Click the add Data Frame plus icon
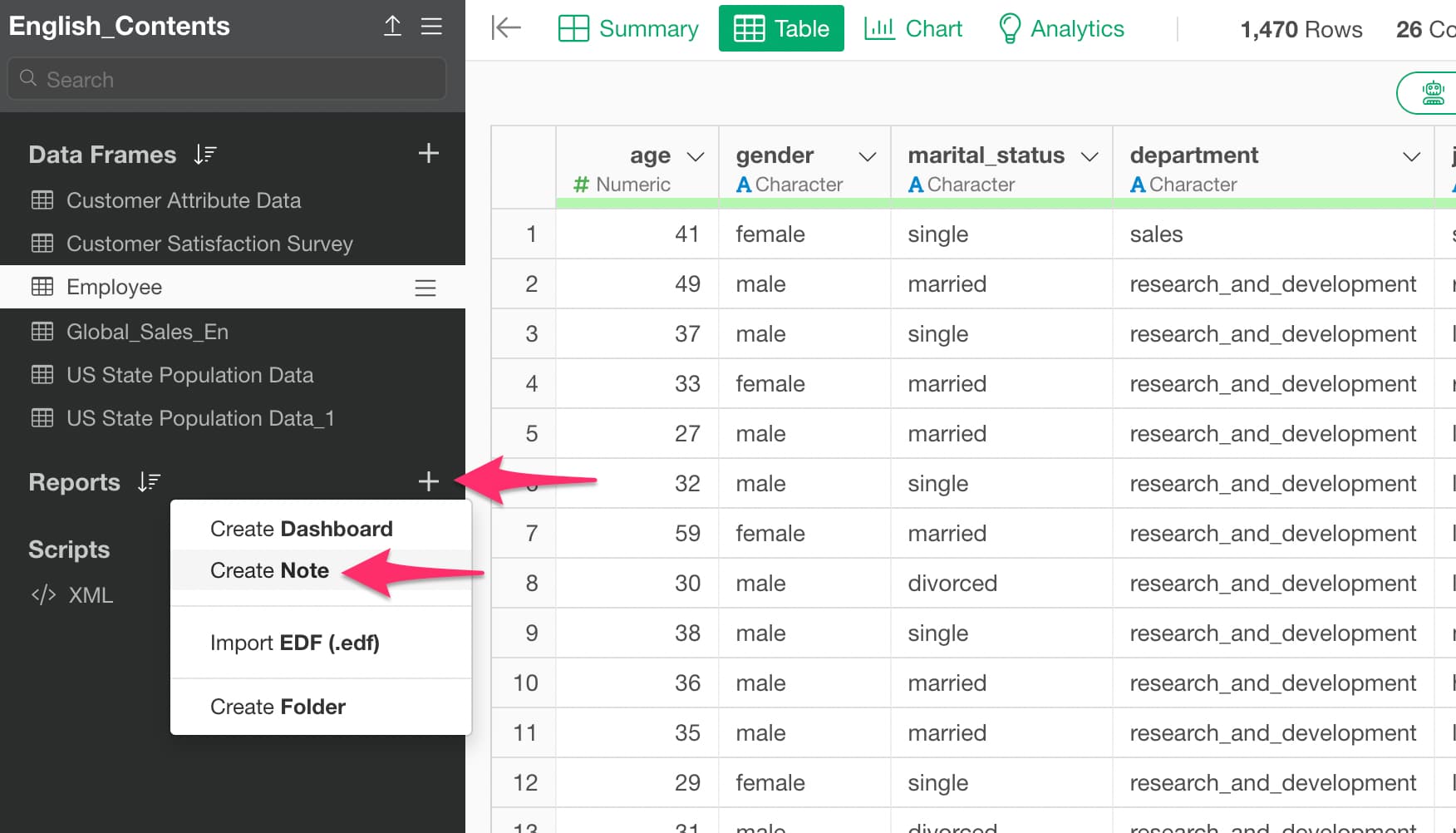 [x=428, y=154]
